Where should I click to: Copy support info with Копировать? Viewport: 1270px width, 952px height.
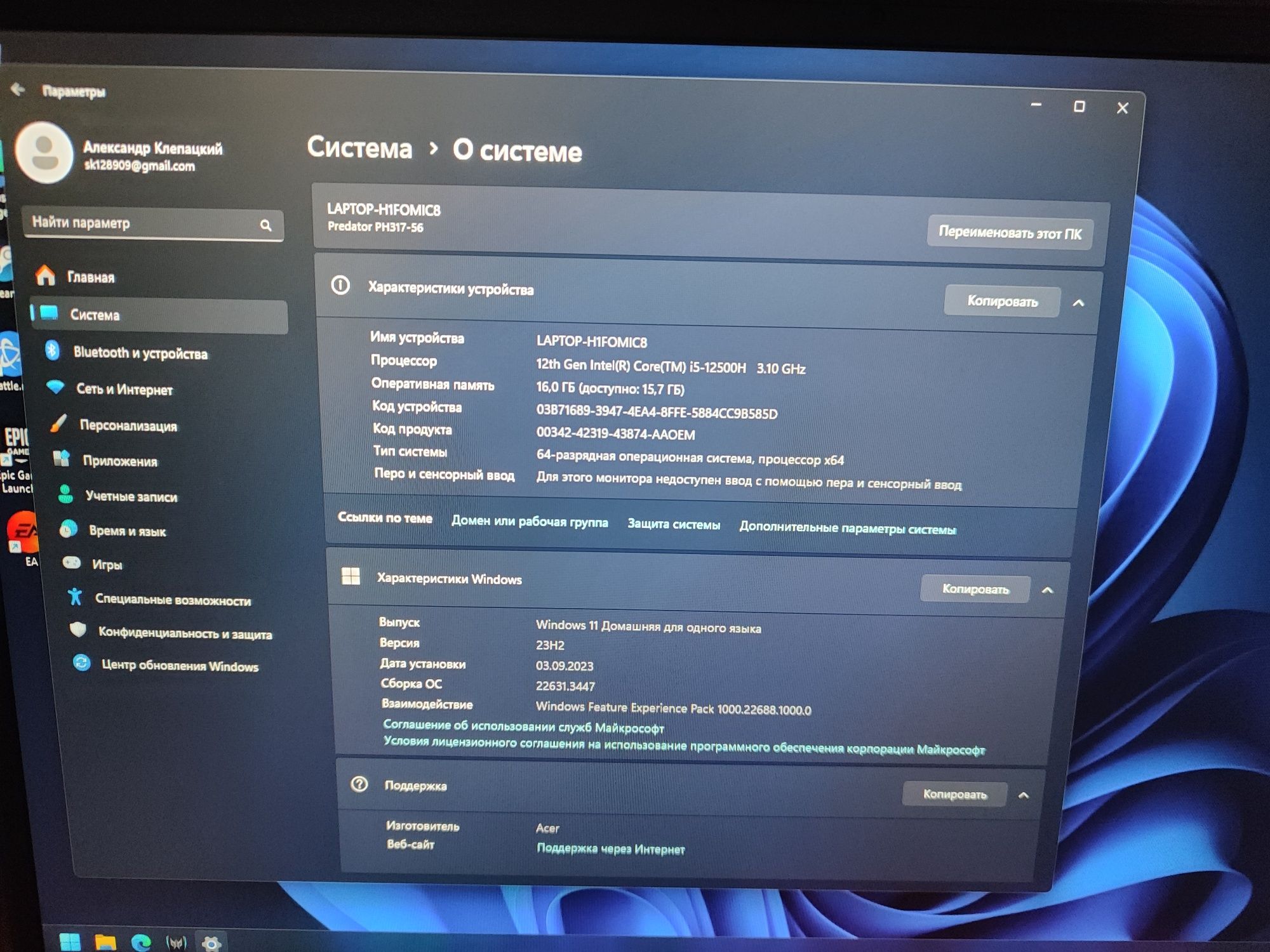(954, 794)
